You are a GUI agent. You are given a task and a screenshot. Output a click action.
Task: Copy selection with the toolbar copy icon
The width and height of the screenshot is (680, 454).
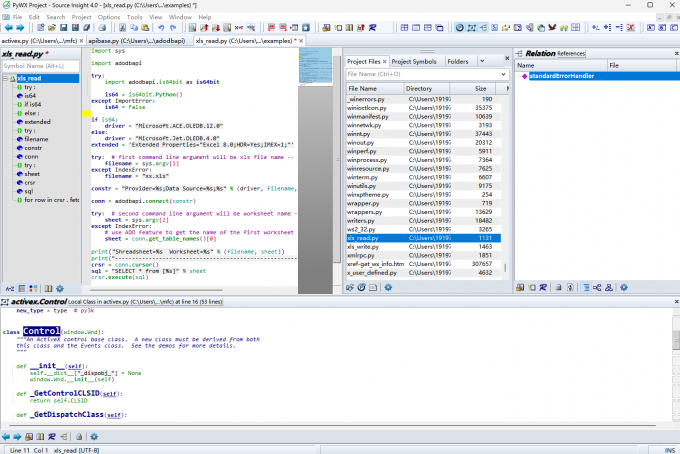(x=134, y=28)
